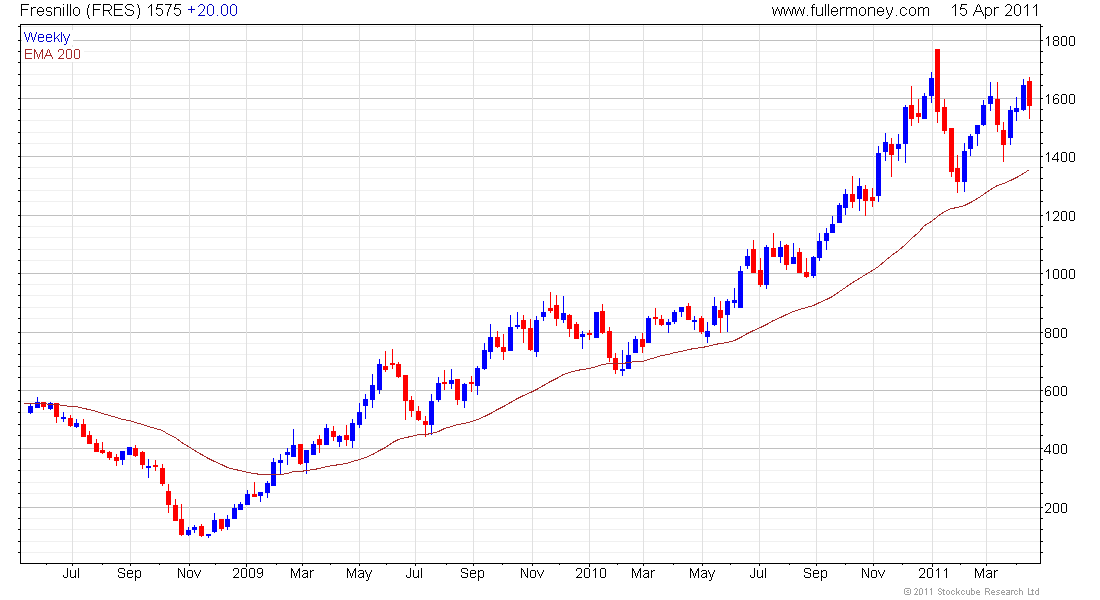Image resolution: width=1100 pixels, height=600 pixels.
Task: Click the 2009 year label on time axis
Action: (248, 573)
